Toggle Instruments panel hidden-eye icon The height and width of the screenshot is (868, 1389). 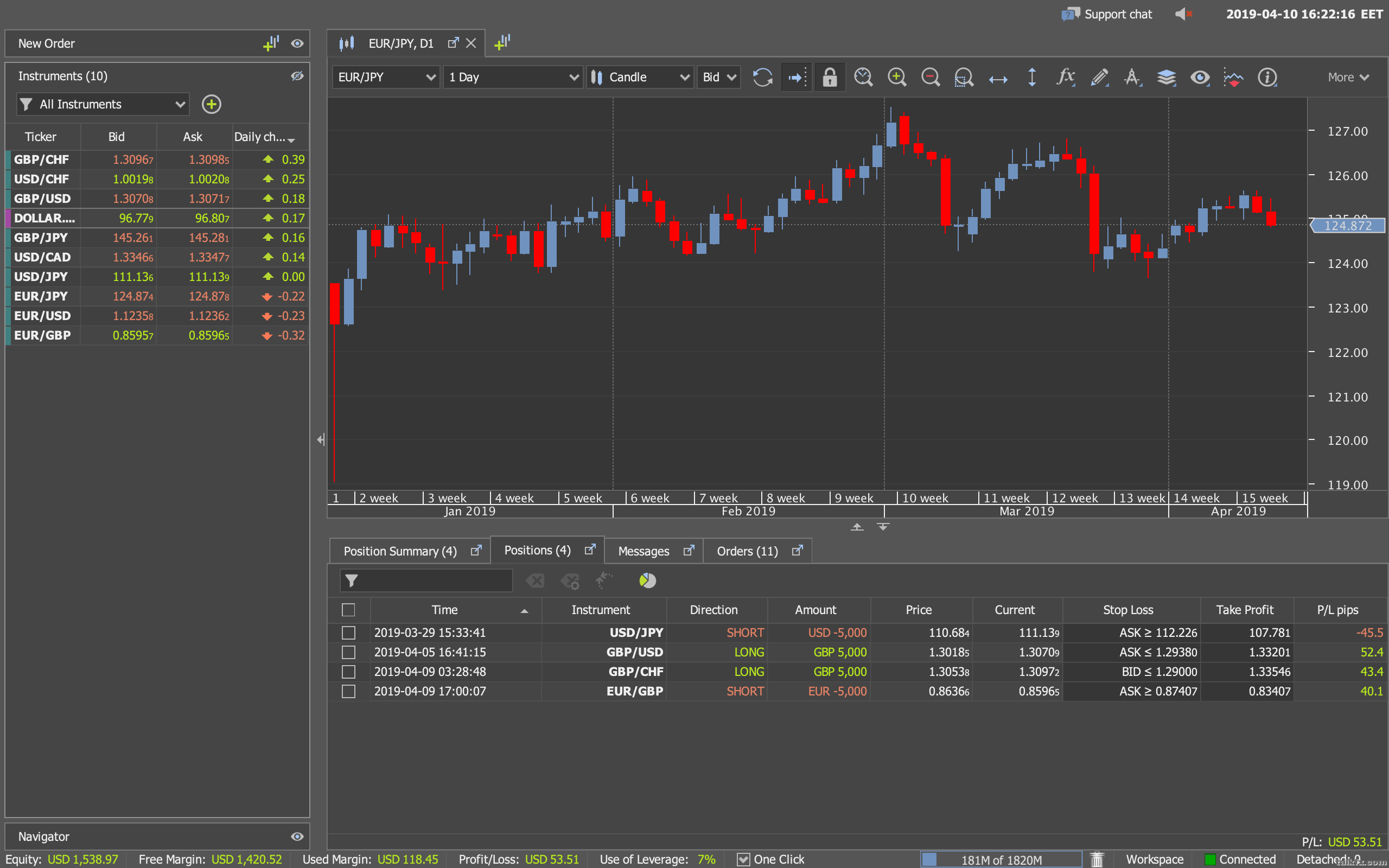(297, 76)
